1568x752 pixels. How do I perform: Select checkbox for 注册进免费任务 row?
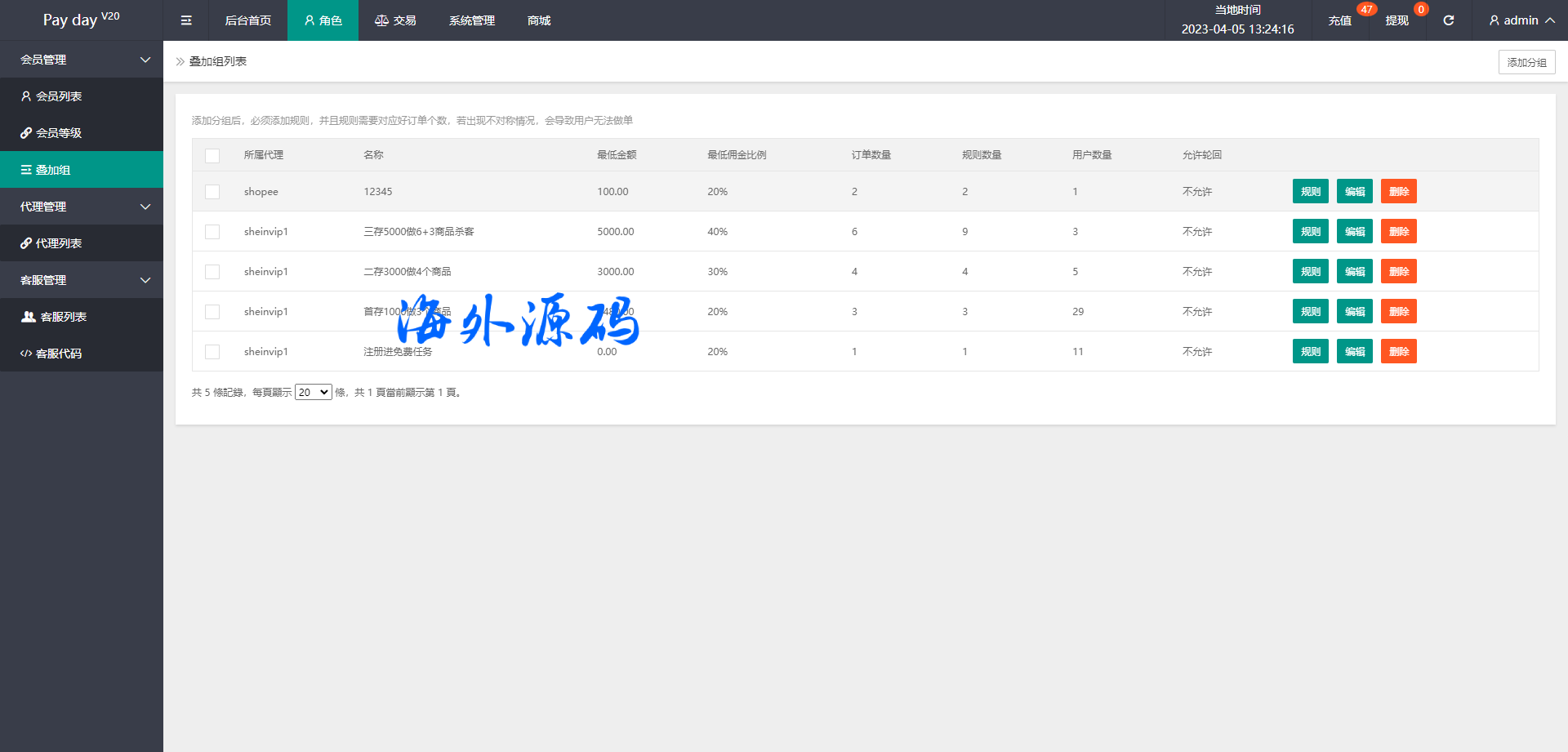tap(212, 352)
